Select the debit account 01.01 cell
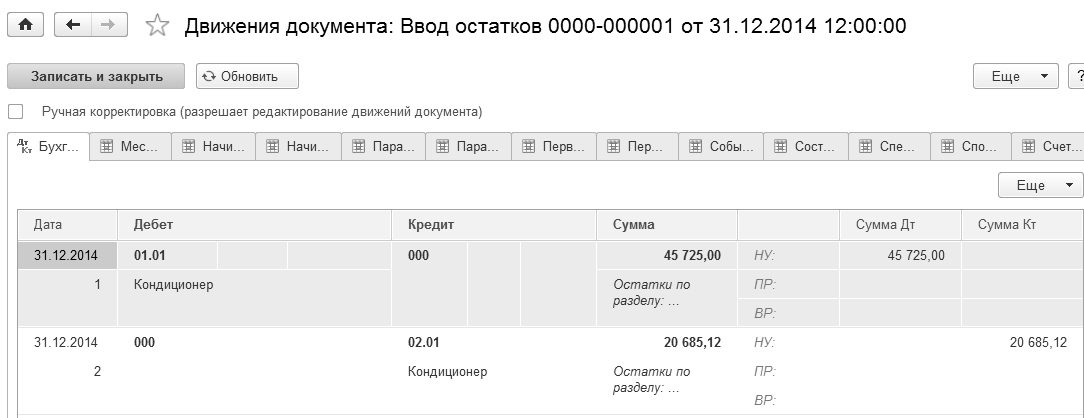The width and height of the screenshot is (1084, 418). click(150, 256)
